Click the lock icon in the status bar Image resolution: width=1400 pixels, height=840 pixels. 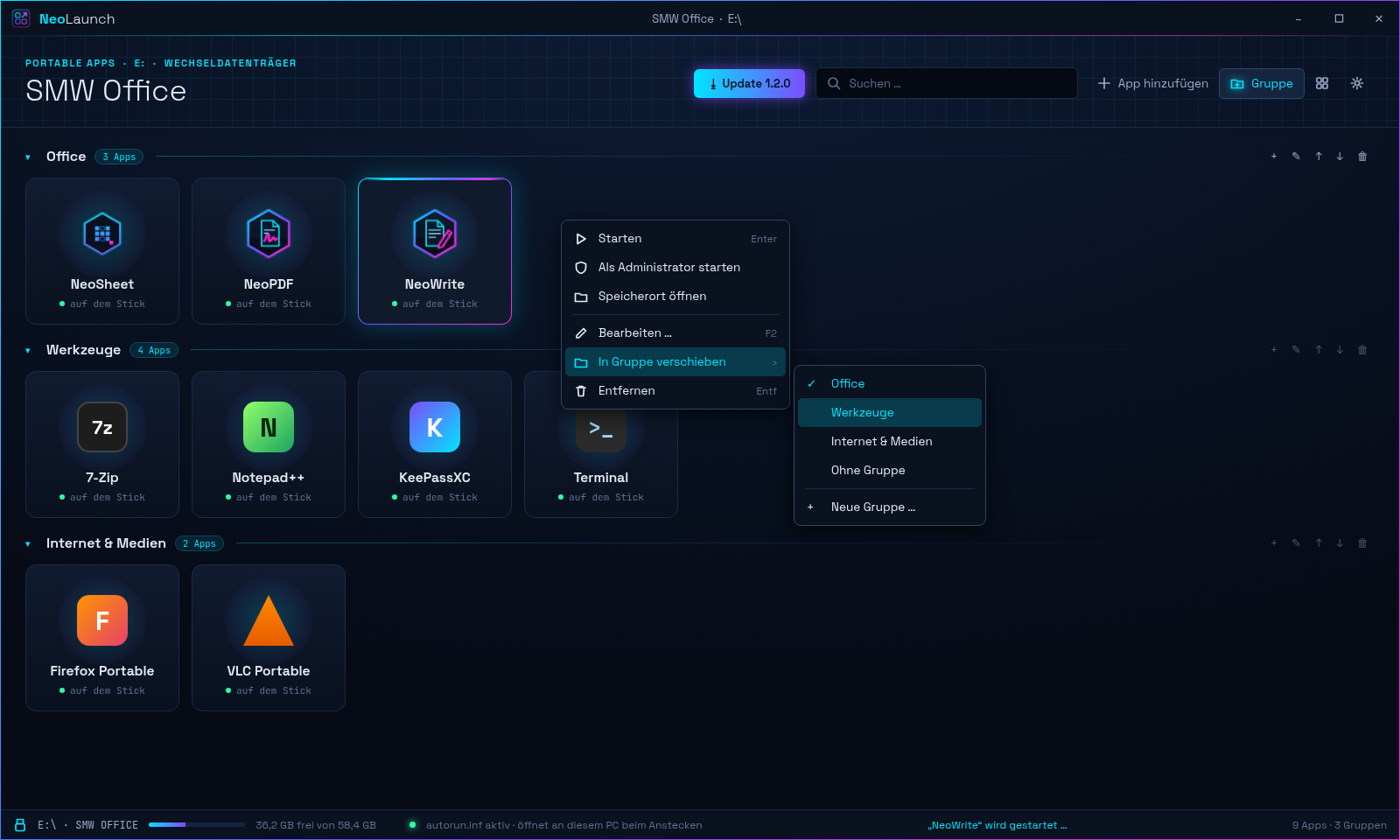(x=20, y=825)
